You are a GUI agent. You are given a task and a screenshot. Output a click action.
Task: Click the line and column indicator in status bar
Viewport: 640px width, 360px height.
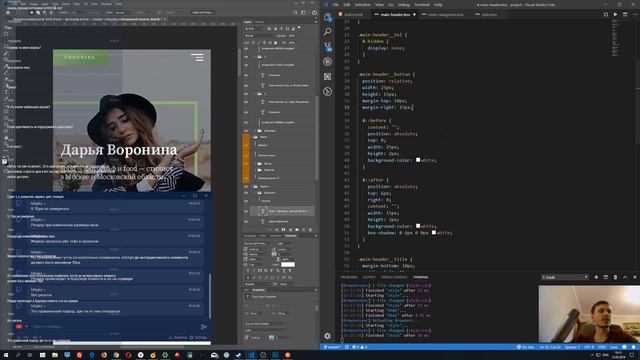[x=550, y=347]
